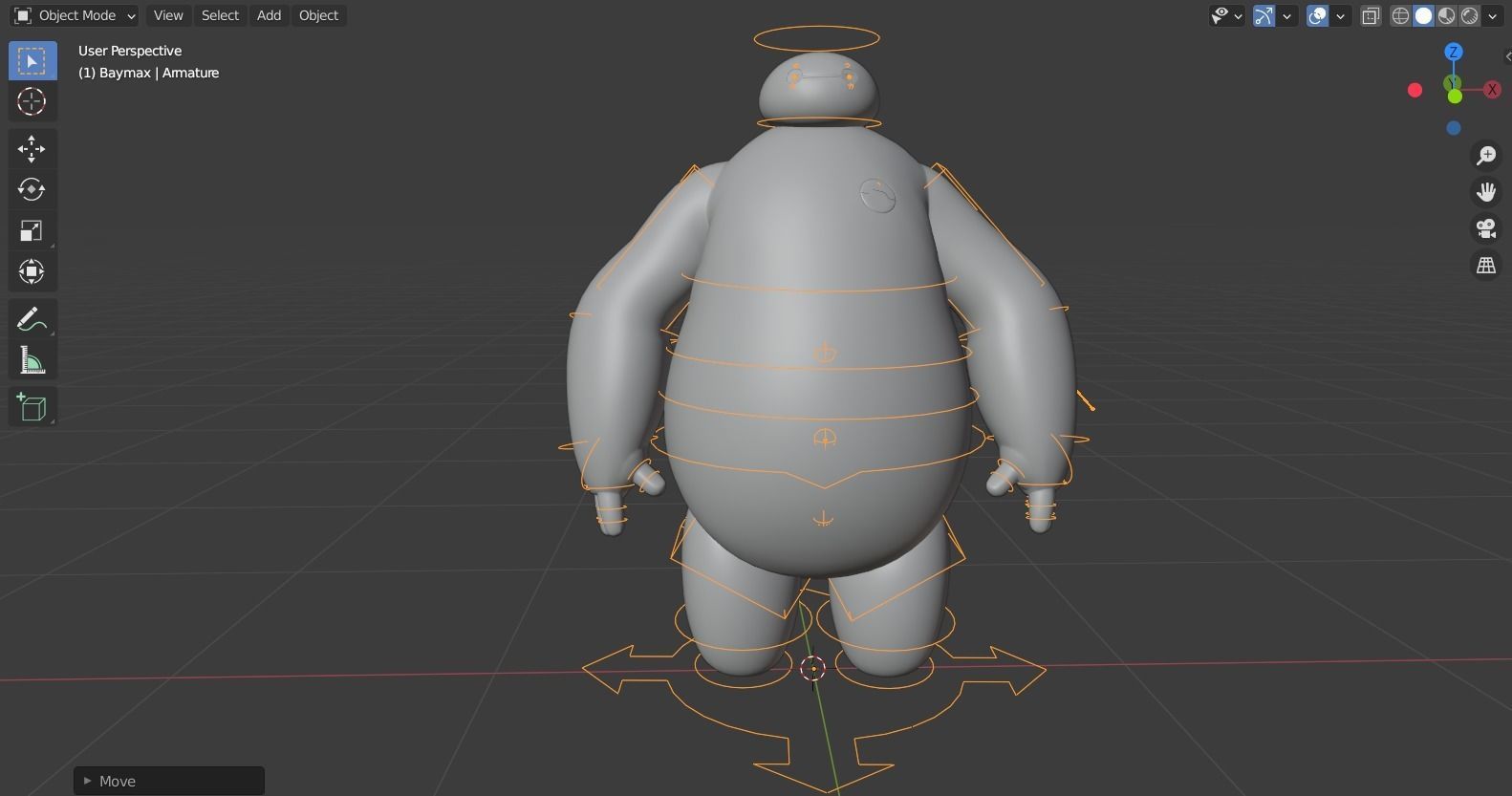Snap view to the X axis
1512x796 pixels.
1492,90
